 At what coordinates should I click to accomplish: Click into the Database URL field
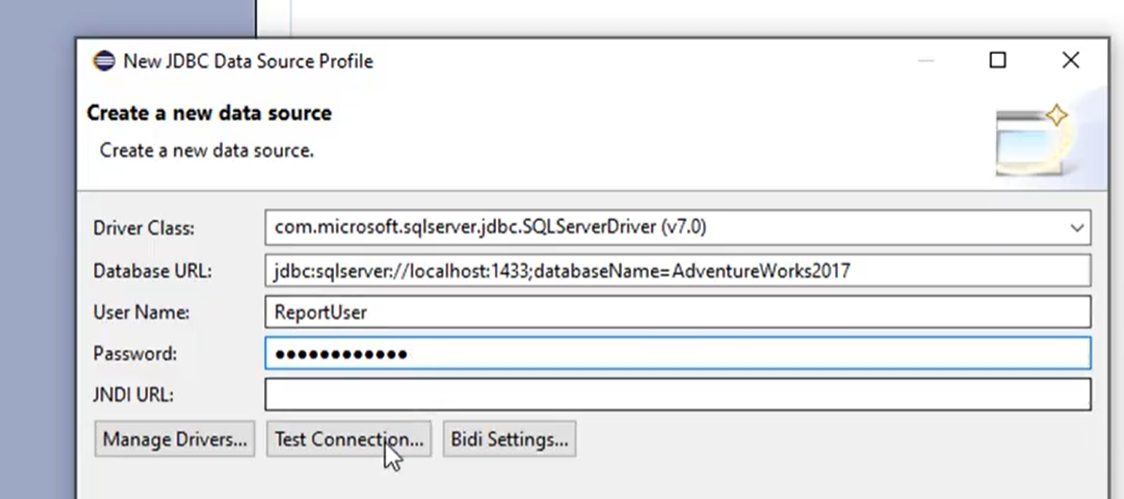(677, 271)
